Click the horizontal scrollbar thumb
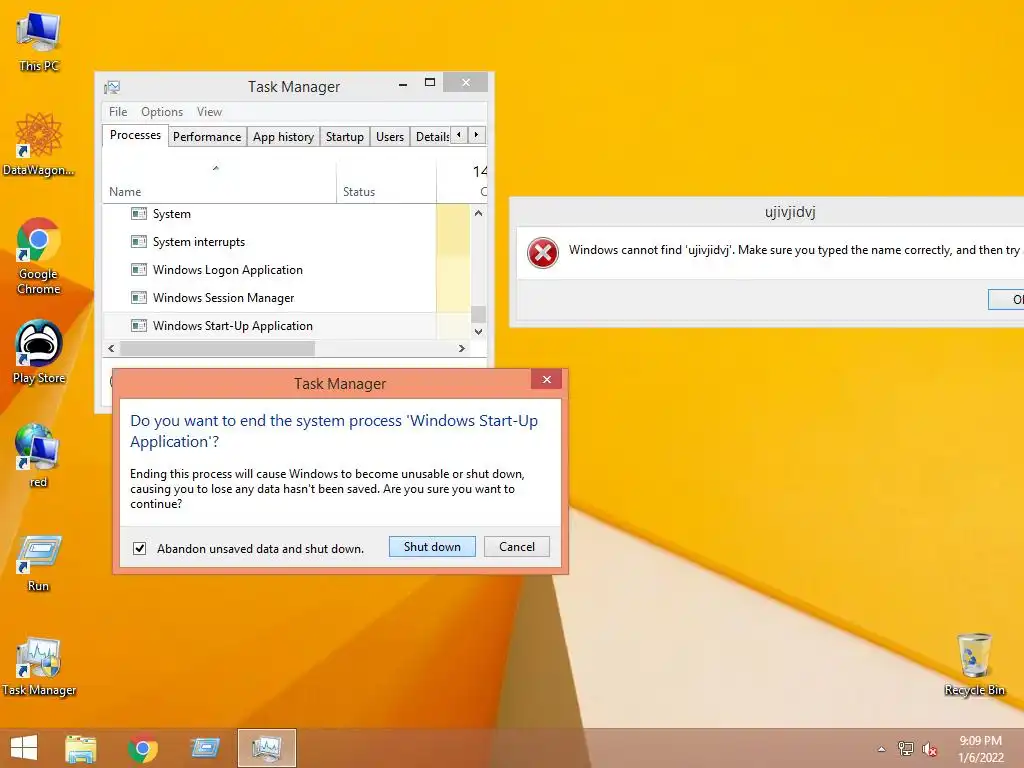The width and height of the screenshot is (1024, 768). [x=217, y=349]
